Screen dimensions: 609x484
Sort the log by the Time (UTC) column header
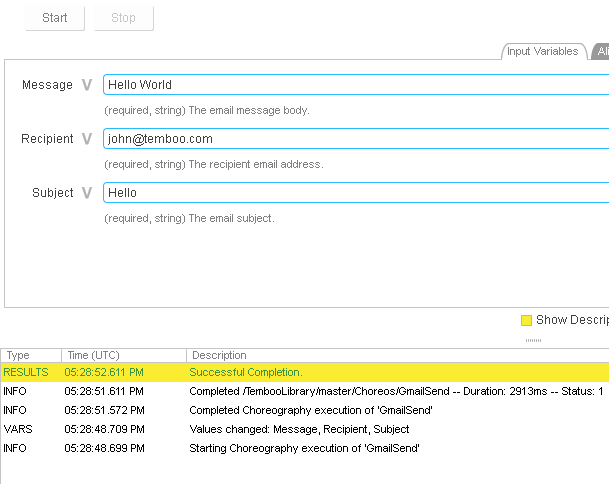[124, 355]
